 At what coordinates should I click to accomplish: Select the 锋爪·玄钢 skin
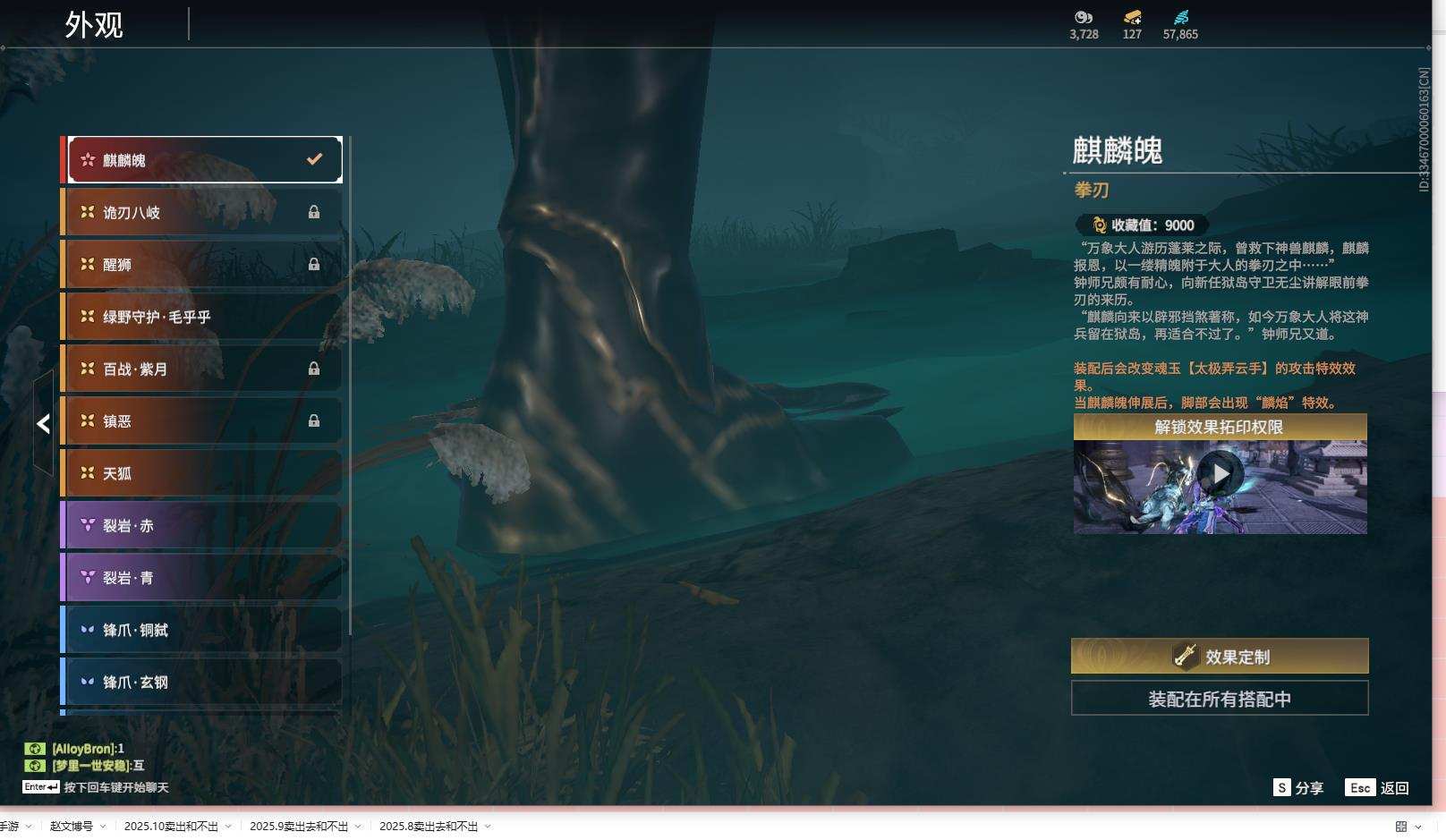(202, 682)
